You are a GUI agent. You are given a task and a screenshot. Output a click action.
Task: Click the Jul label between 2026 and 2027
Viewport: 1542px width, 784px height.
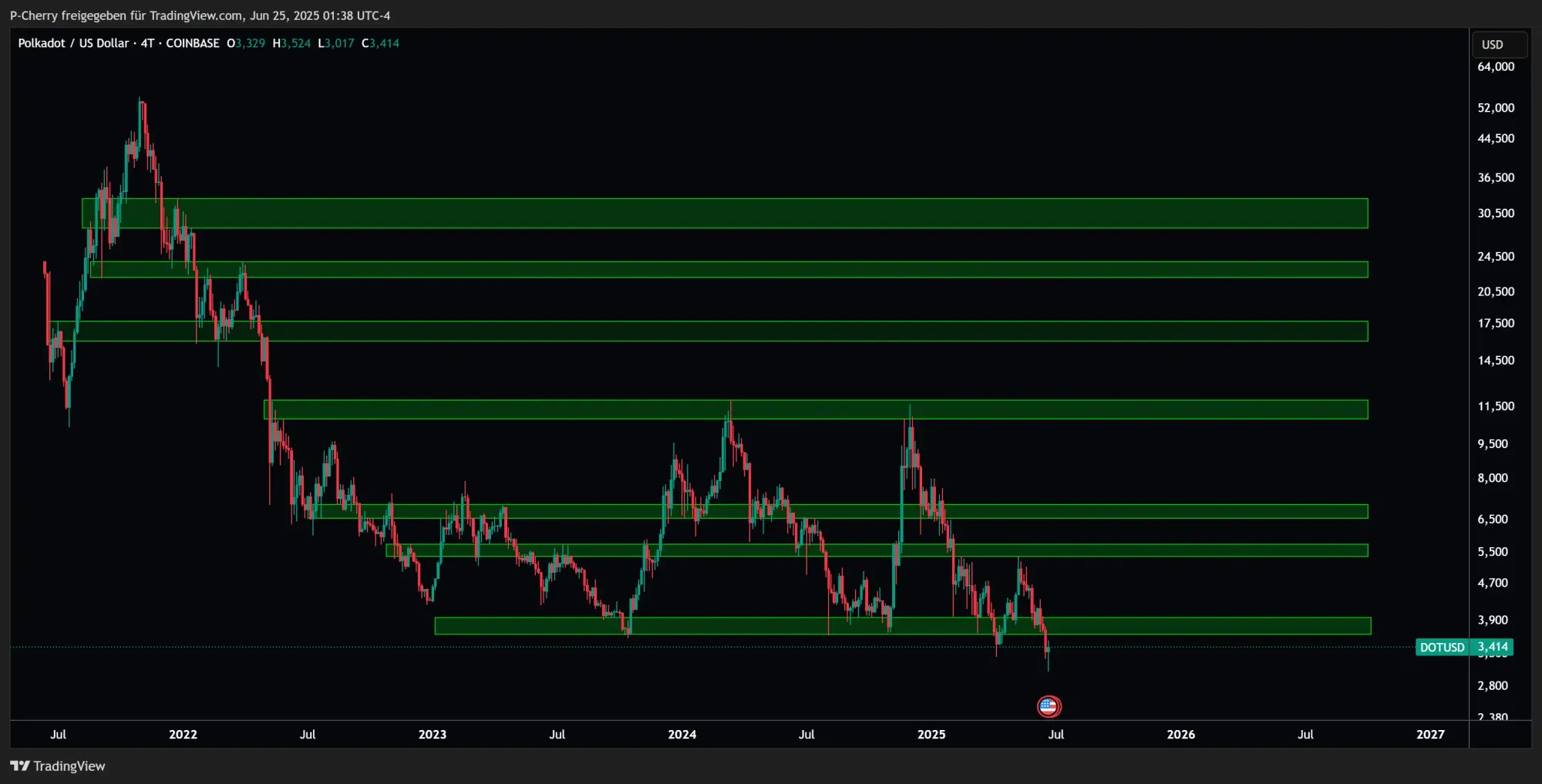1305,735
